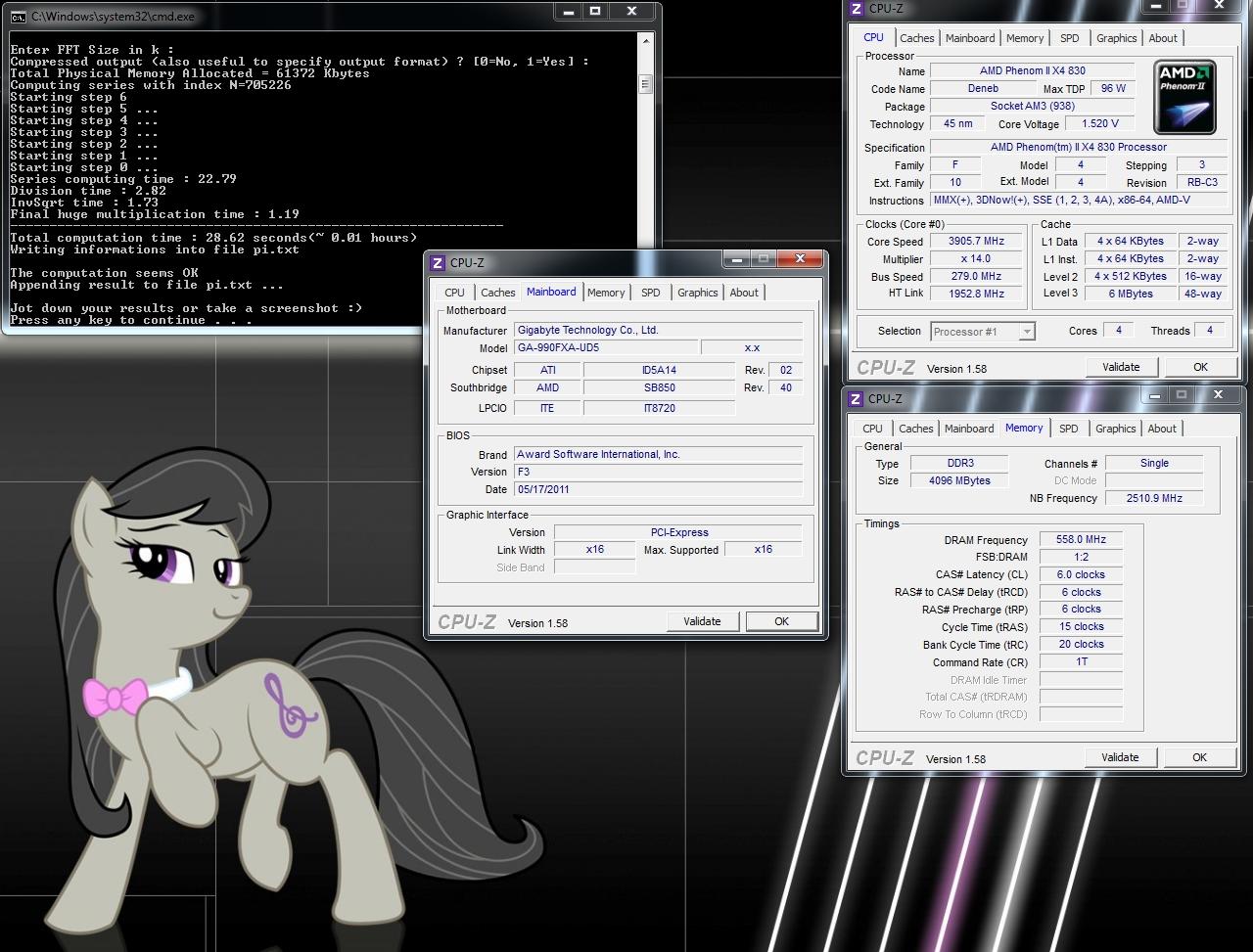The height and width of the screenshot is (952, 1253).
Task: Select Mainboard tab in the Memory CPU-Z window
Action: coord(969,429)
